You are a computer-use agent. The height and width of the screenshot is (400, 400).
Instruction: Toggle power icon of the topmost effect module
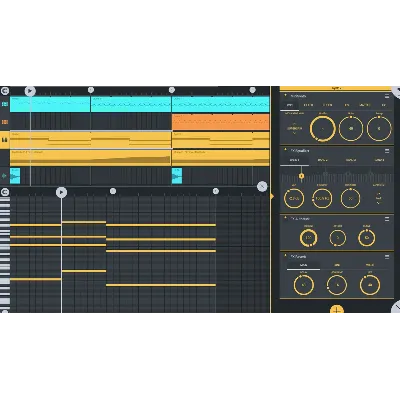[285, 96]
